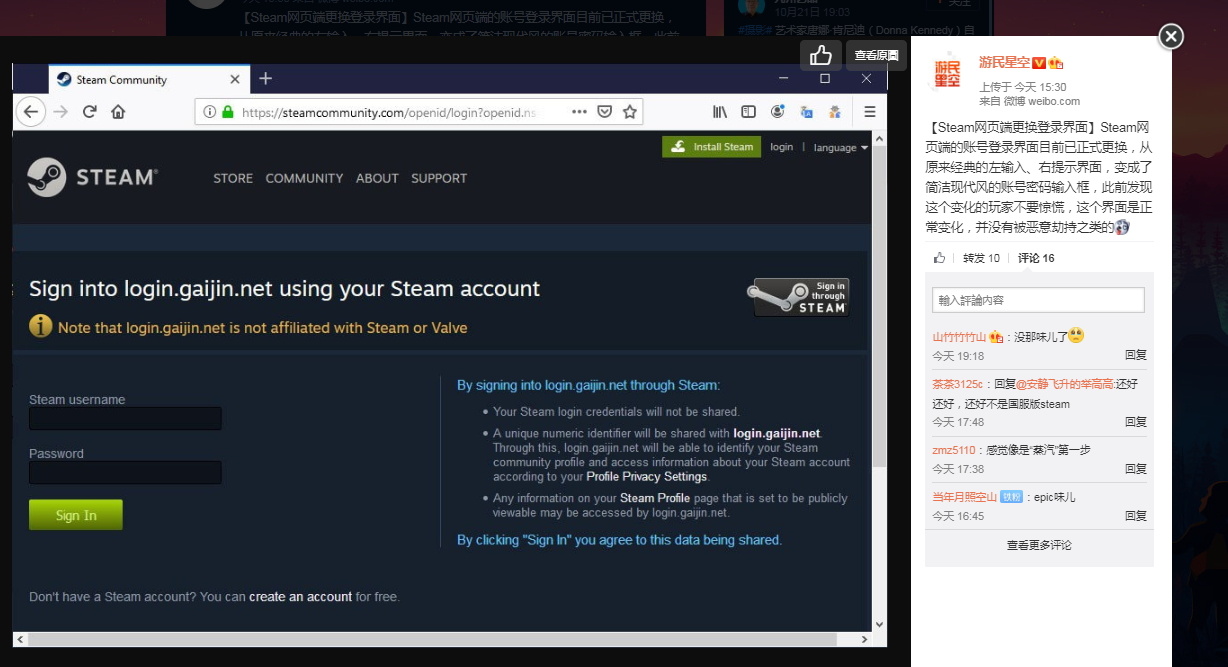
Task: Click the Pocket save icon
Action: pos(605,113)
